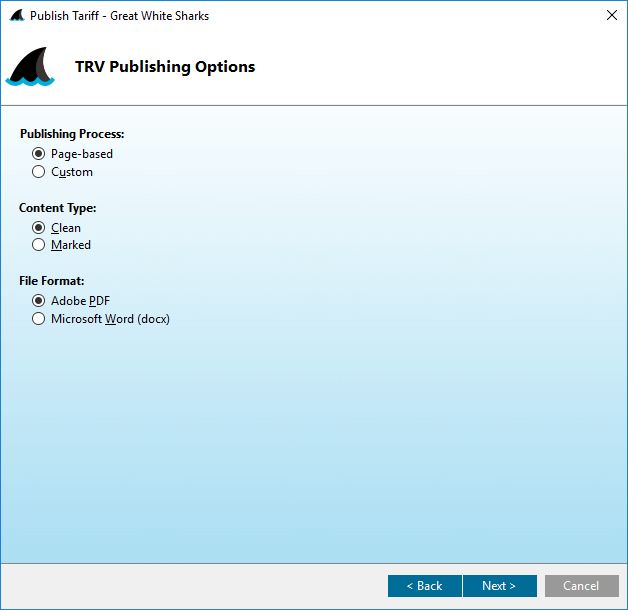Image resolution: width=628 pixels, height=610 pixels.
Task: Set content type to Clean
Action: point(39,228)
